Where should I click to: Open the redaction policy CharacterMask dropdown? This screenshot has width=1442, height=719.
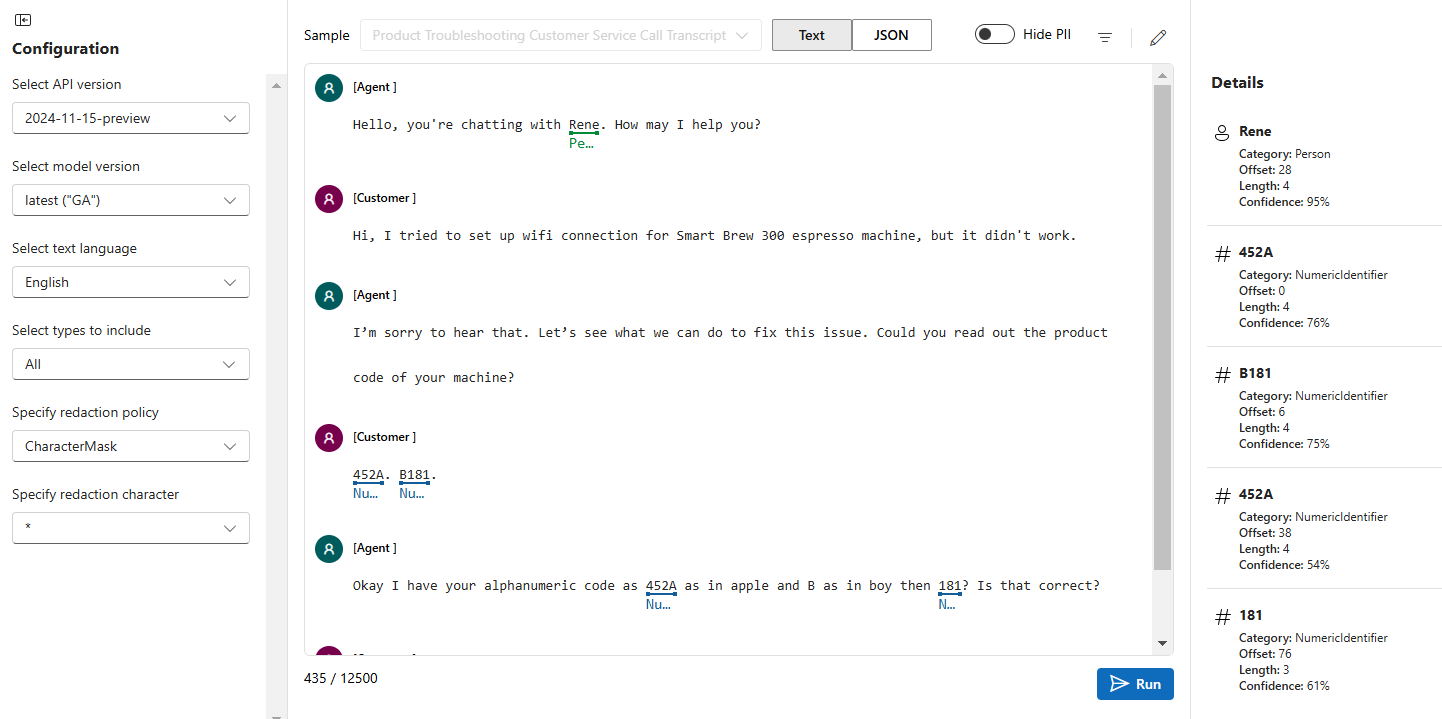[x=131, y=446]
